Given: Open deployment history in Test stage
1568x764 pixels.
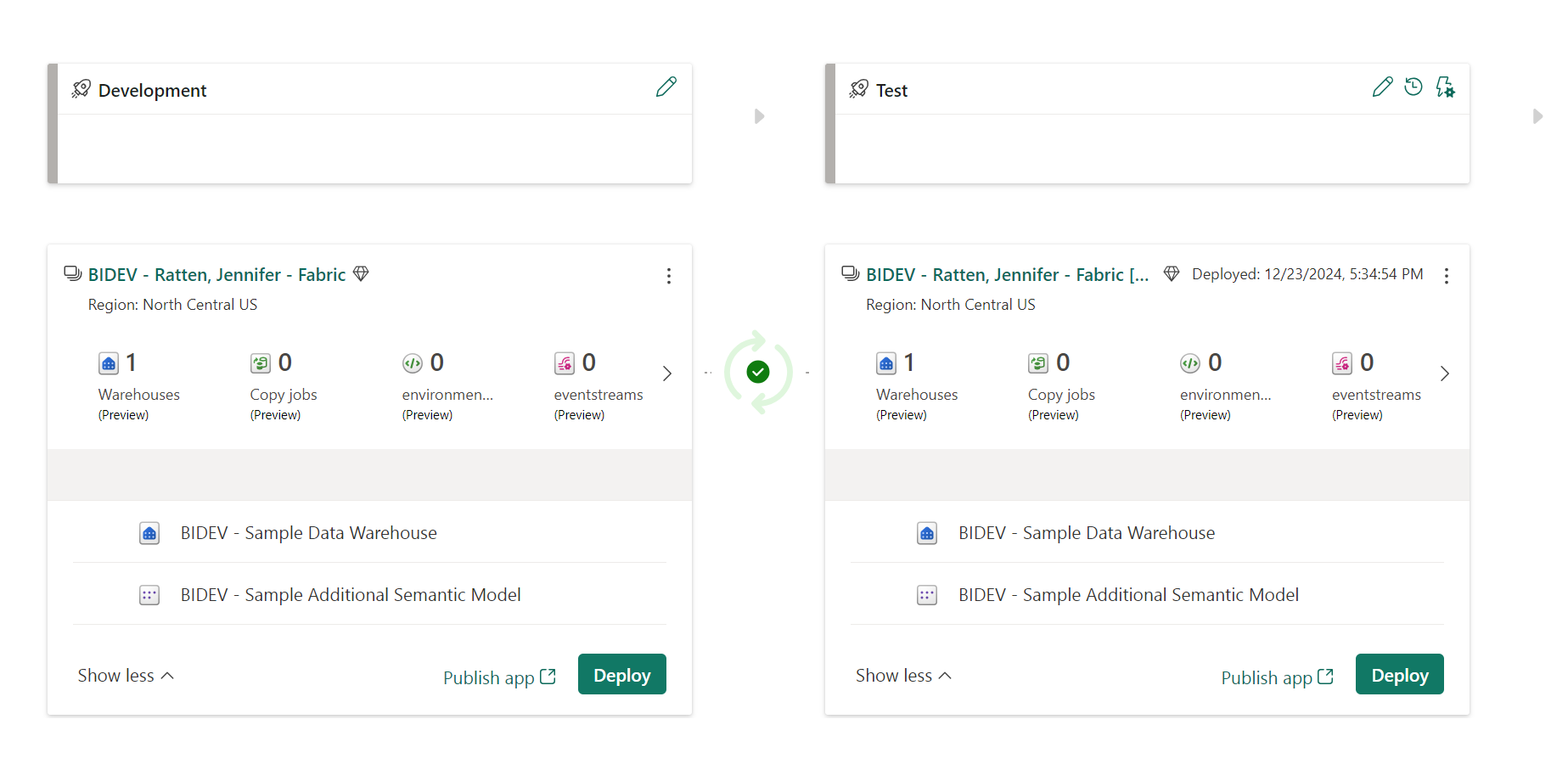Looking at the screenshot, I should [1413, 87].
